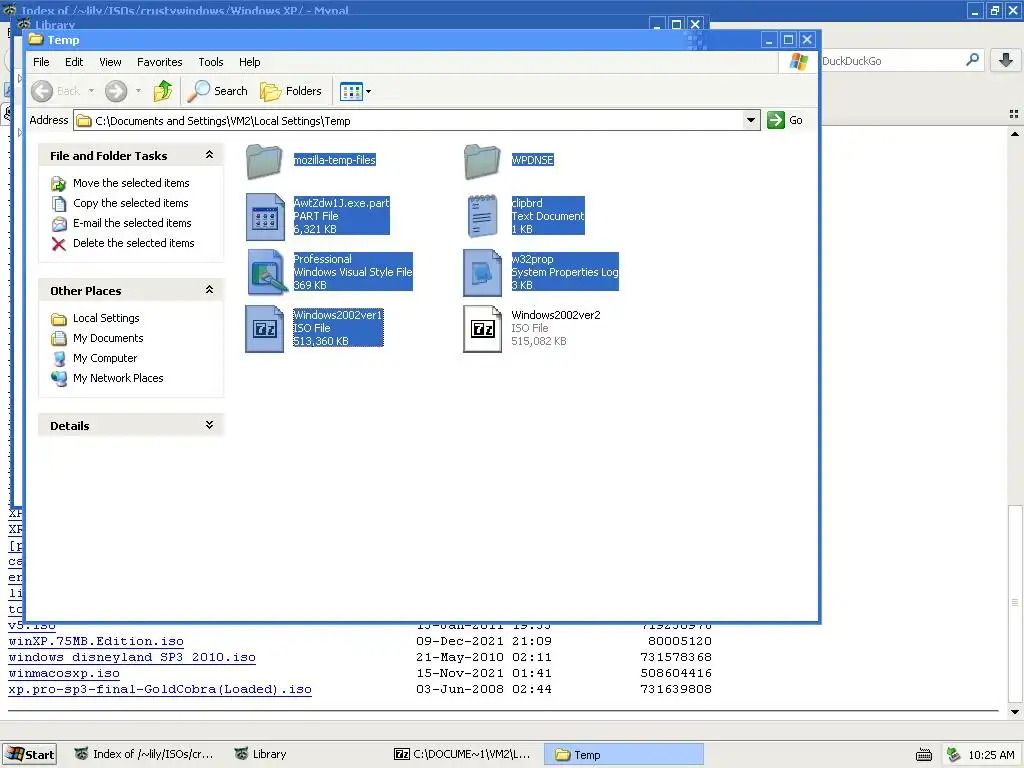
Task: Open the View menu
Action: 110,62
